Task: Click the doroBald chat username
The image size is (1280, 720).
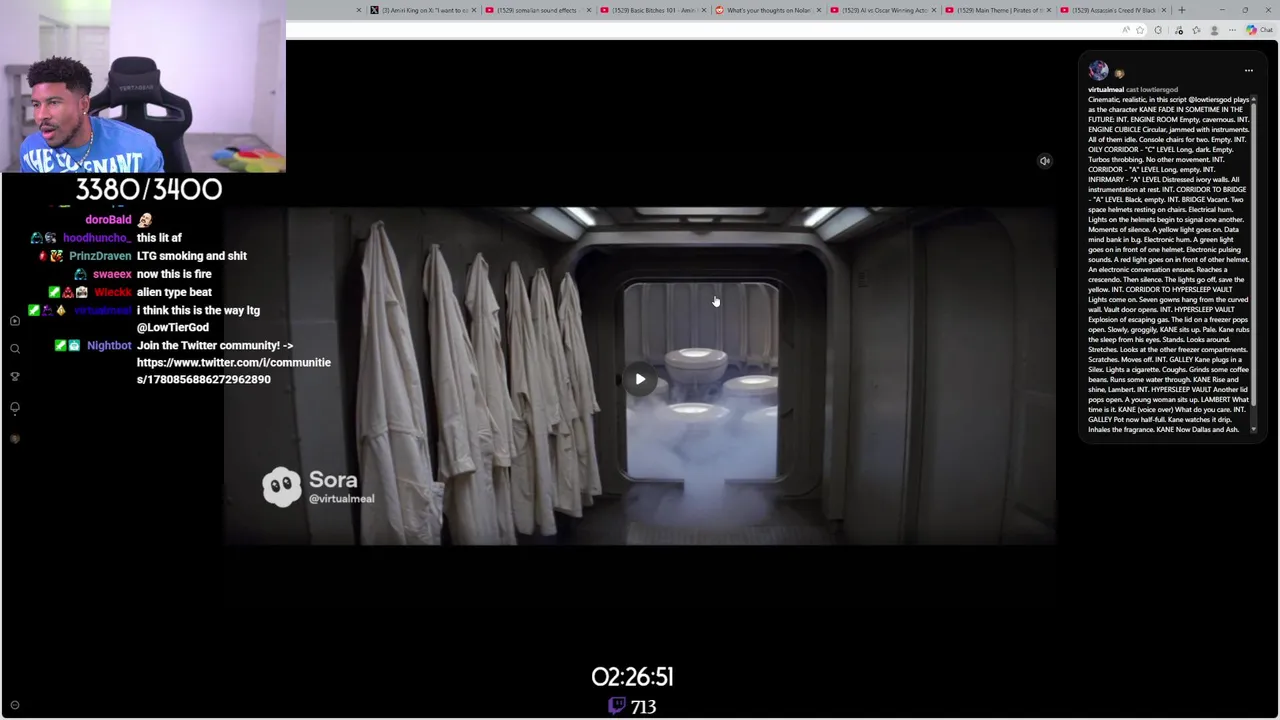Action: tap(108, 220)
